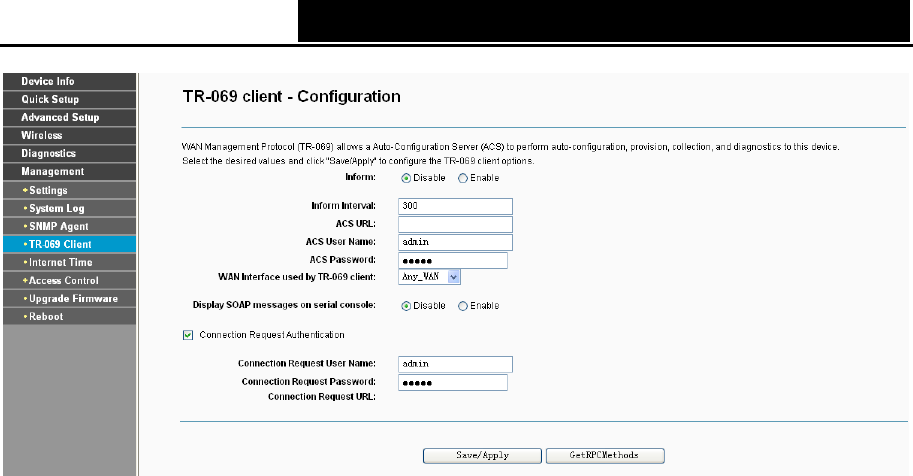Open the WAN Interface dropdown

(430, 277)
